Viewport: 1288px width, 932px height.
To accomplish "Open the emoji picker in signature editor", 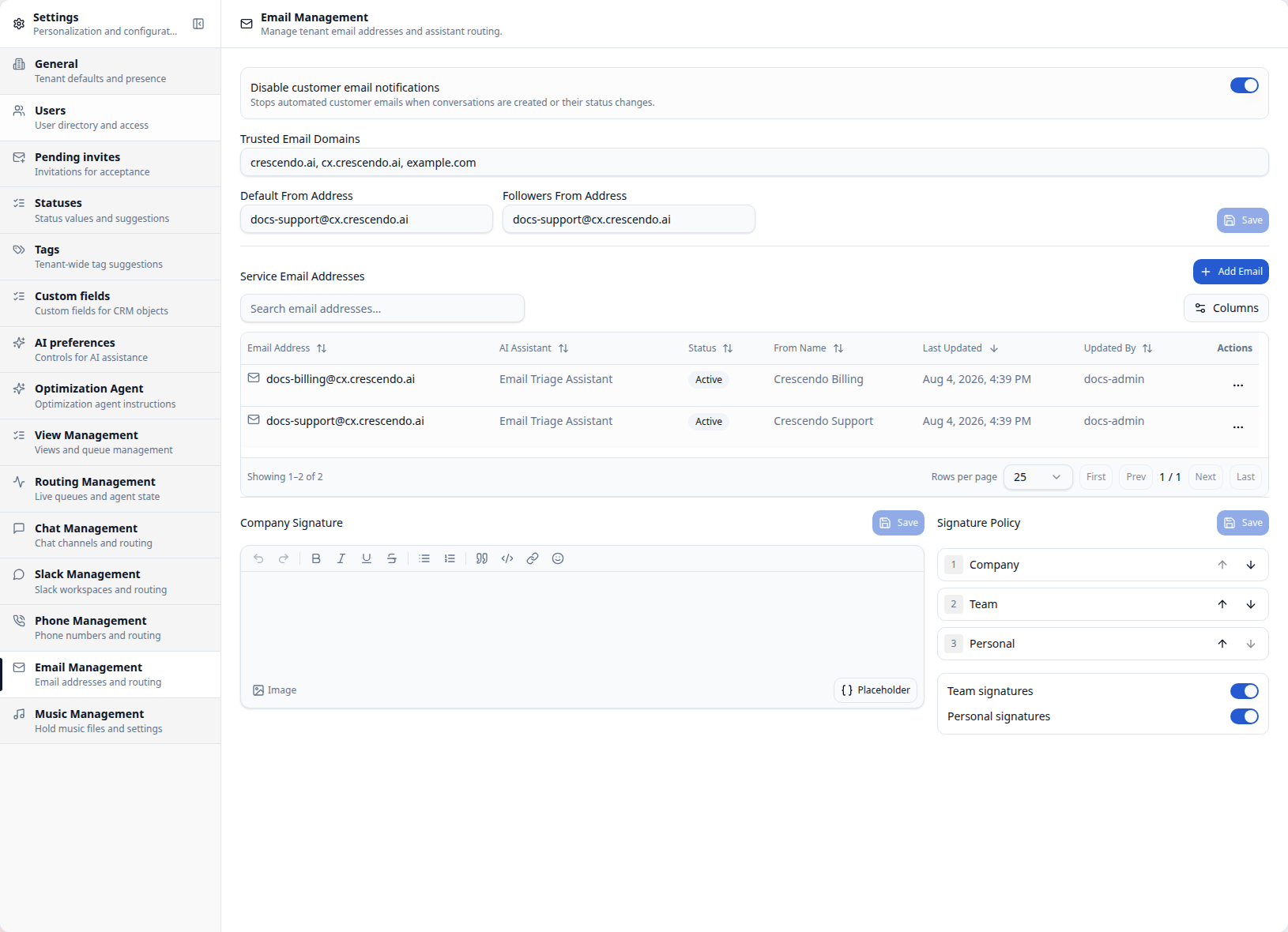I will (558, 558).
